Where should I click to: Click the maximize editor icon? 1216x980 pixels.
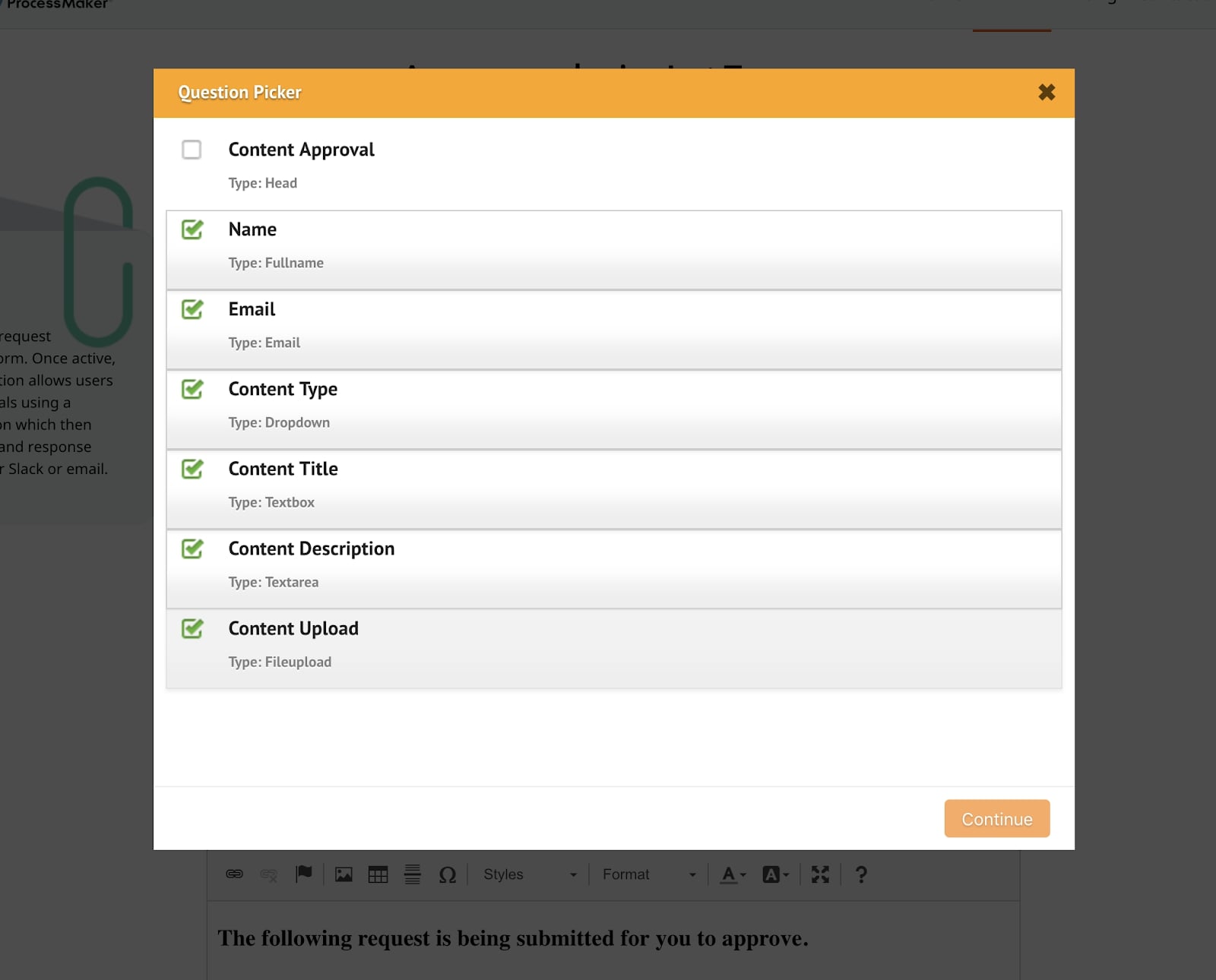point(820,874)
